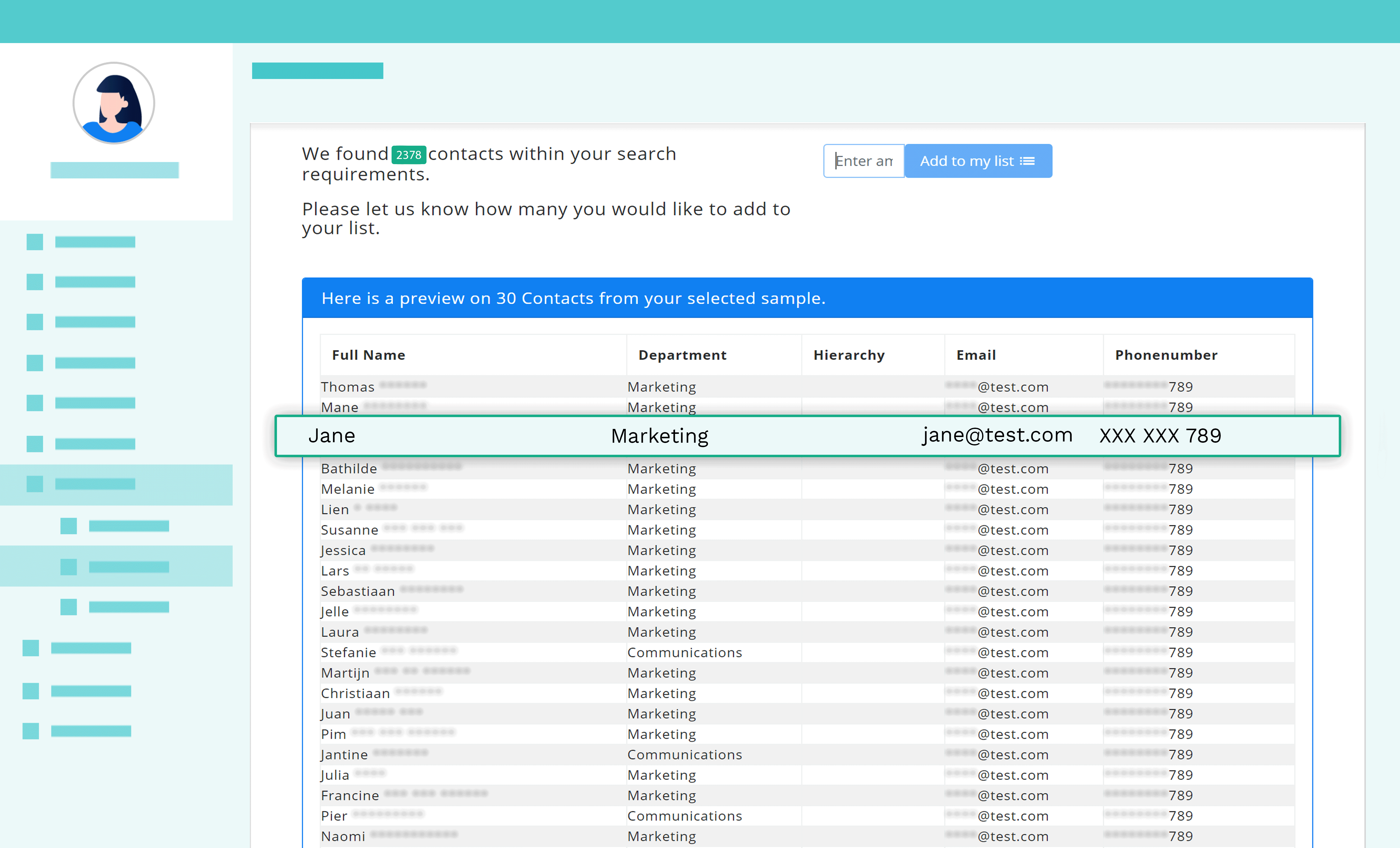Sort by the Full Name column header
Image resolution: width=1400 pixels, height=848 pixels.
pyautogui.click(x=368, y=355)
